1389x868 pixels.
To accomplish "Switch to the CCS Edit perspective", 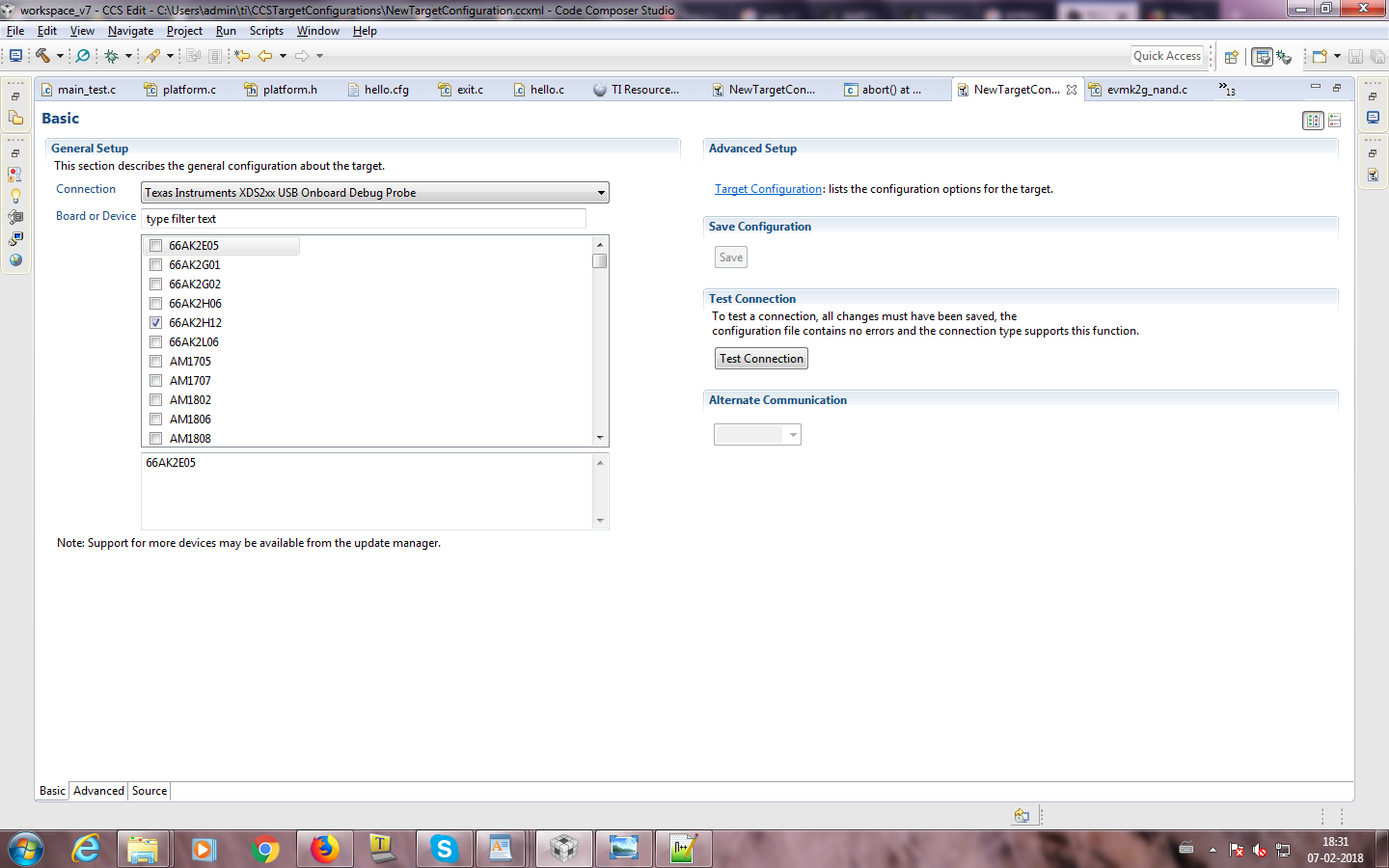I will point(1262,57).
